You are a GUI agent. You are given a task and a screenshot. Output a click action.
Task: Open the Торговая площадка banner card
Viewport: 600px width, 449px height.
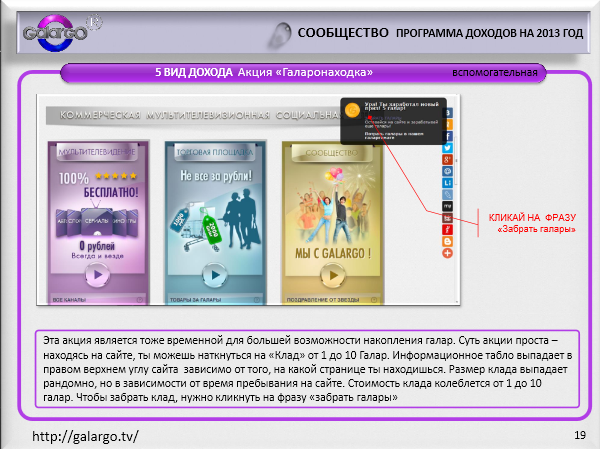click(x=215, y=222)
